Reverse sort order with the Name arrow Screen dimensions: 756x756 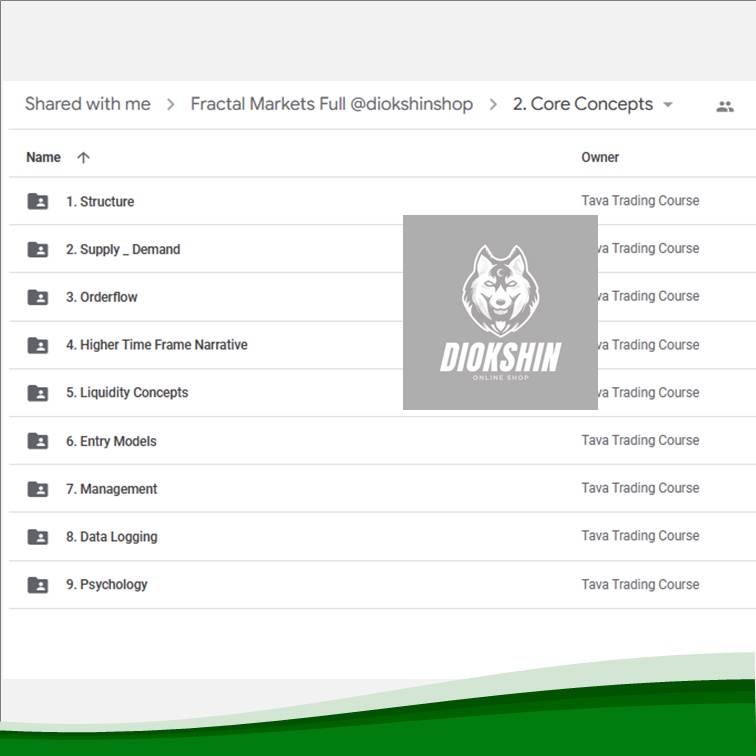coord(83,158)
